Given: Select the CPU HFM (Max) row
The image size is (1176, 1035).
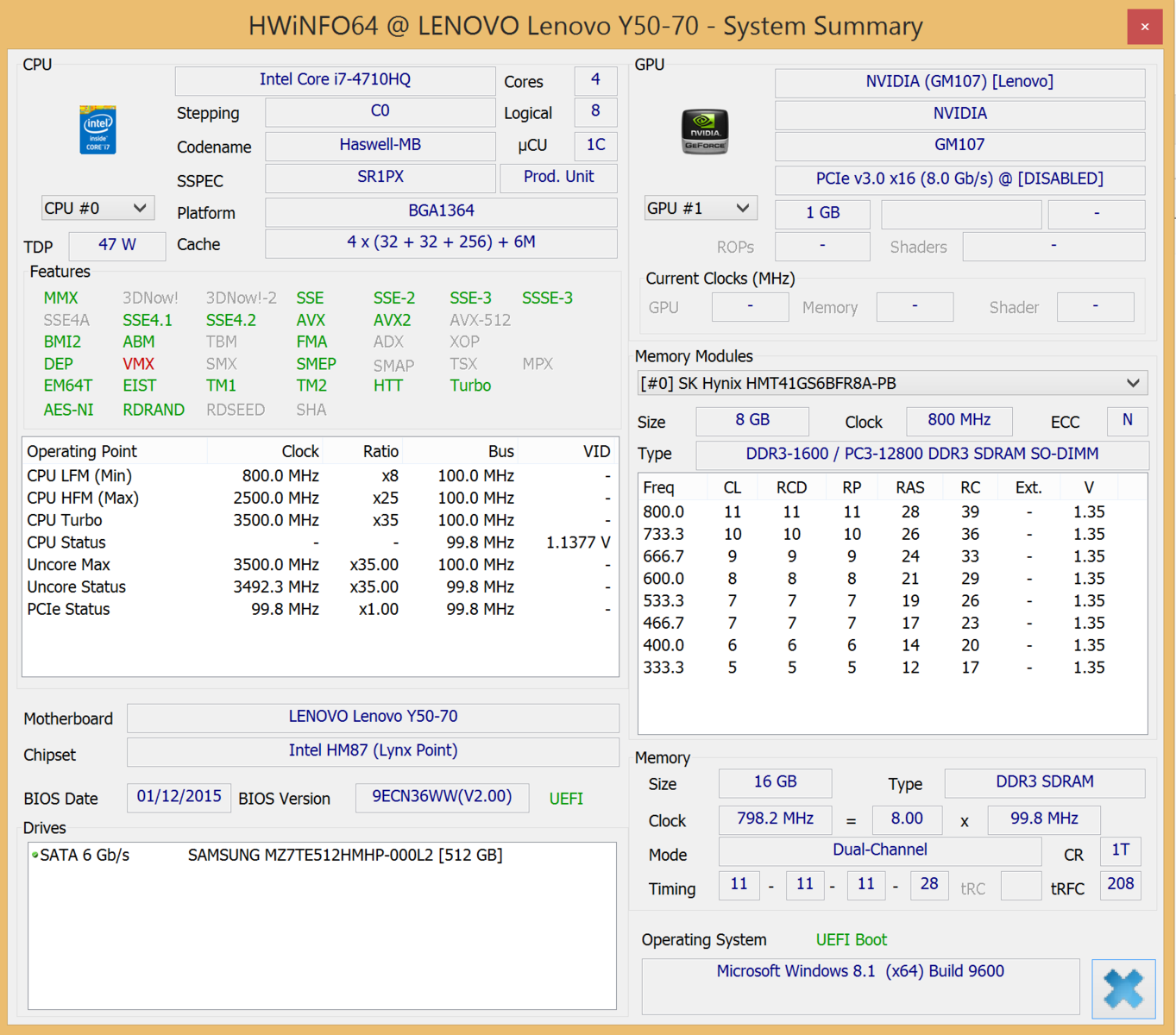Looking at the screenshot, I should [319, 499].
